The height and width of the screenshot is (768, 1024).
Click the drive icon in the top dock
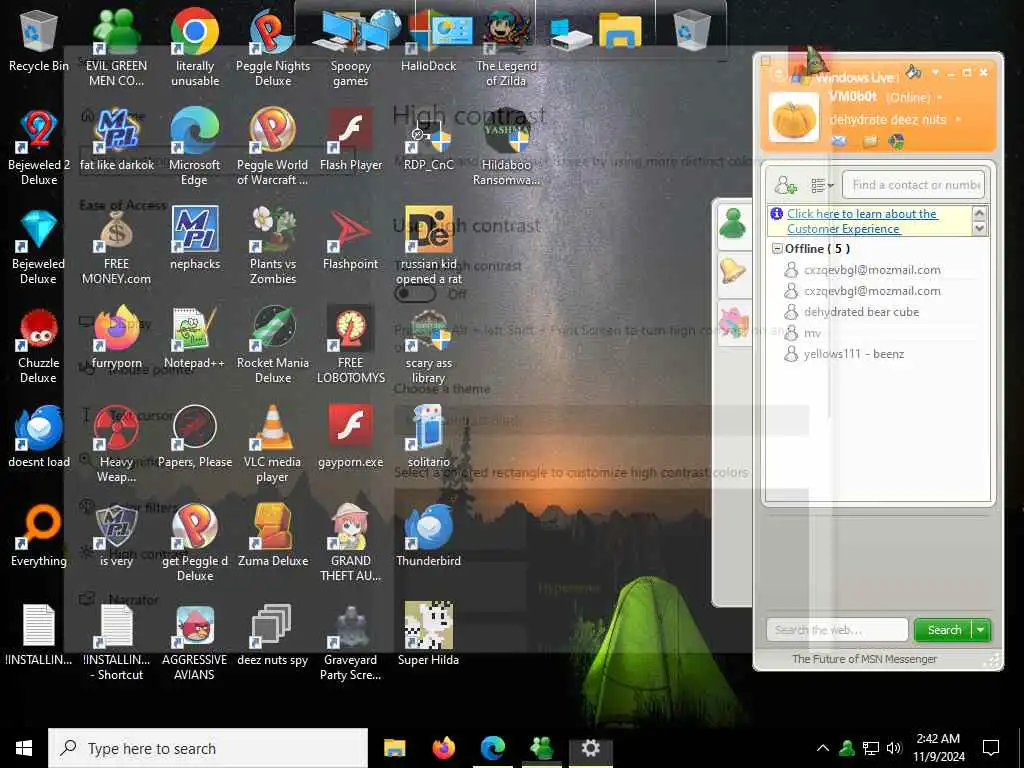click(x=570, y=34)
